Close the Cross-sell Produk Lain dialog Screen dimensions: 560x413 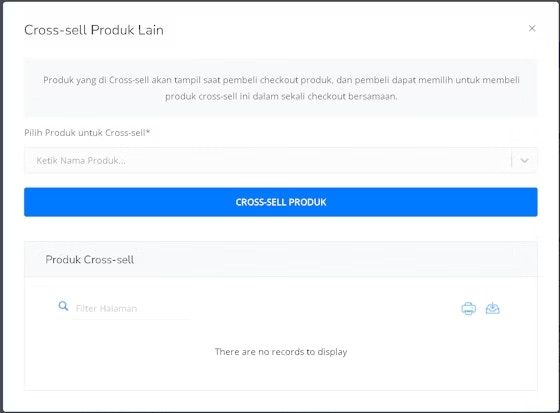[532, 28]
